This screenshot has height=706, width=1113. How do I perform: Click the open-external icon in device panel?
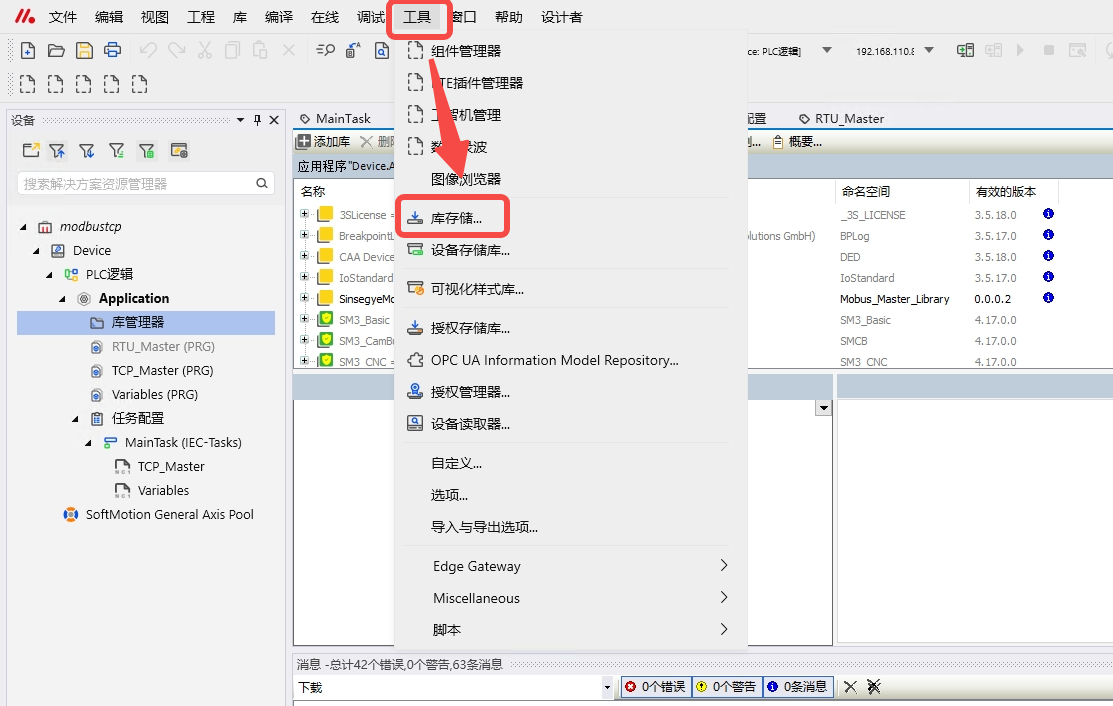tap(31, 150)
